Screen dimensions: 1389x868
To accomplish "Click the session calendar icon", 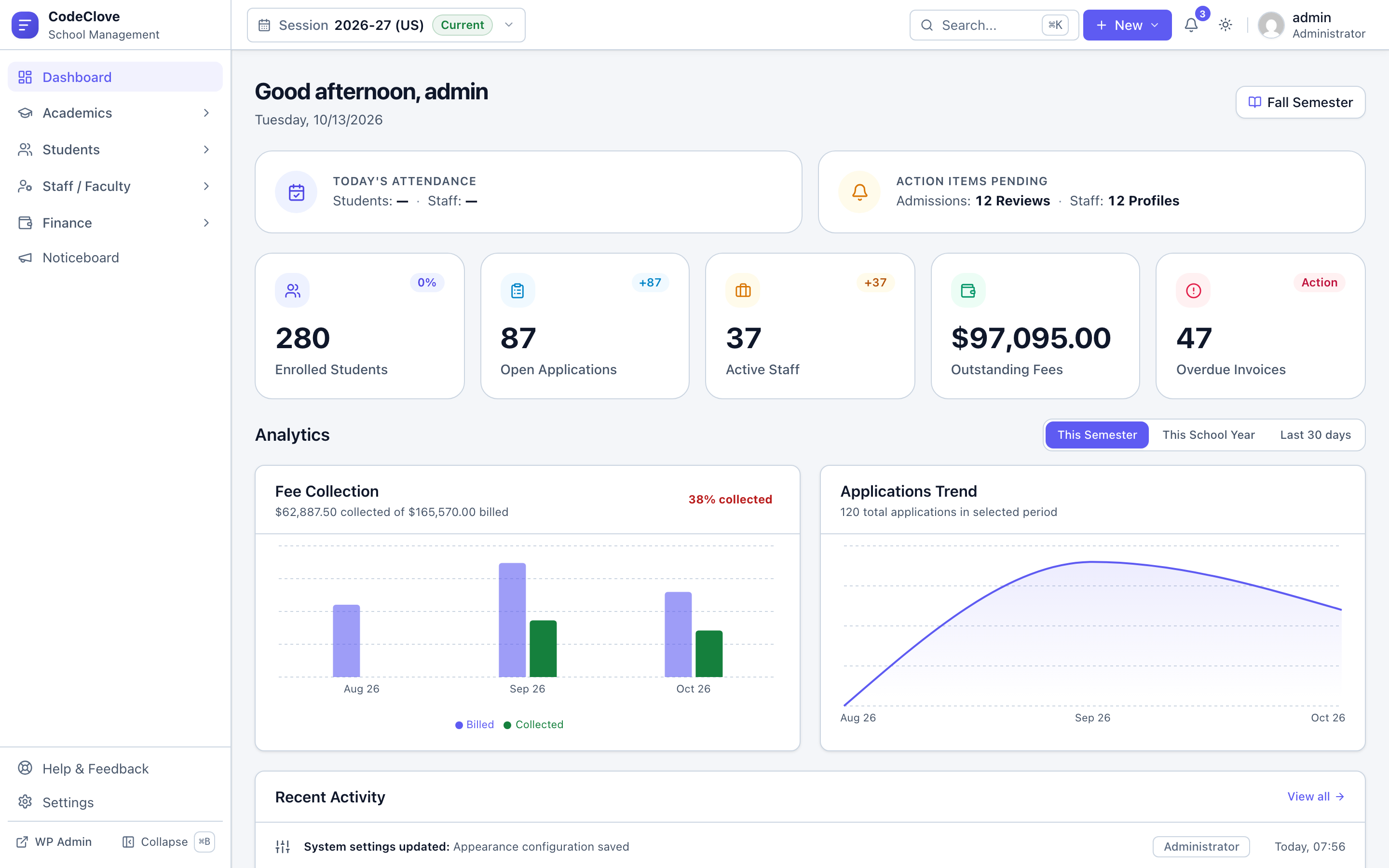I will coord(264,25).
